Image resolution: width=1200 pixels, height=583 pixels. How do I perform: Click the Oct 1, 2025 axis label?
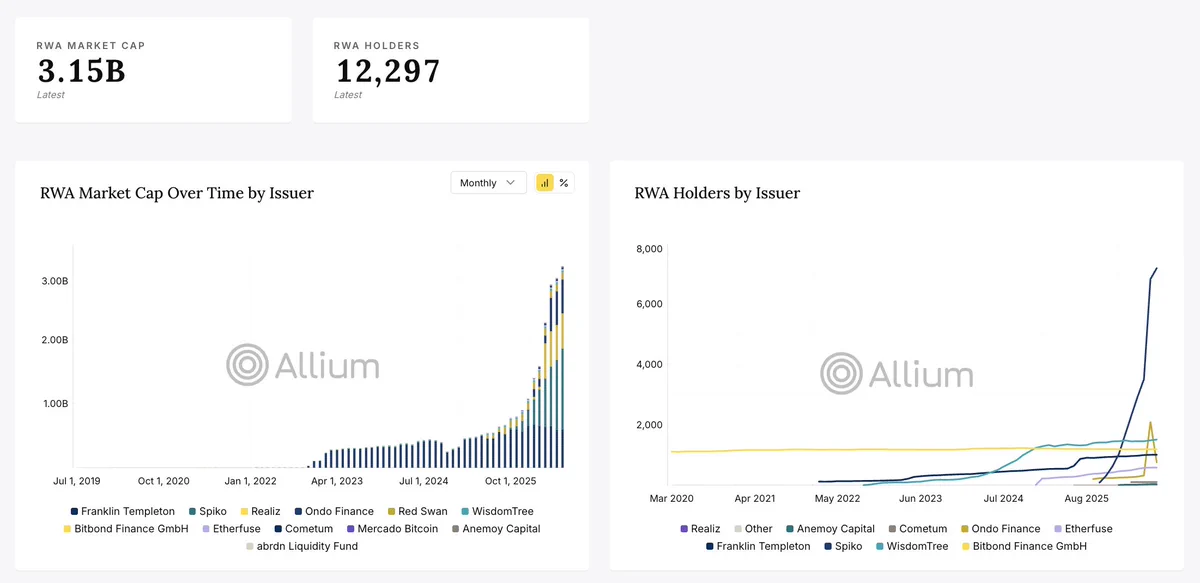(x=510, y=481)
